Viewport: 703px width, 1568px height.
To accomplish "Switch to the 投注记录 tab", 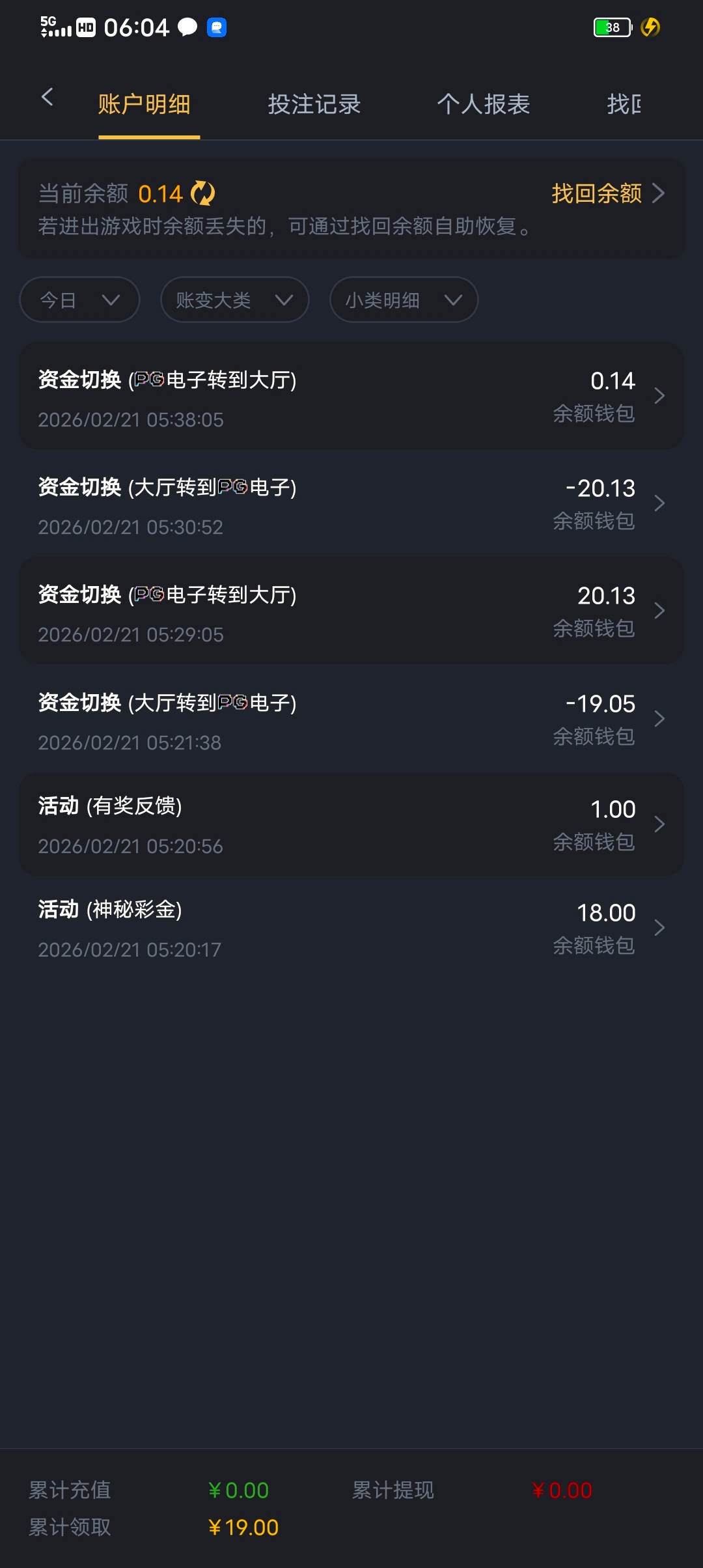I will tap(314, 104).
